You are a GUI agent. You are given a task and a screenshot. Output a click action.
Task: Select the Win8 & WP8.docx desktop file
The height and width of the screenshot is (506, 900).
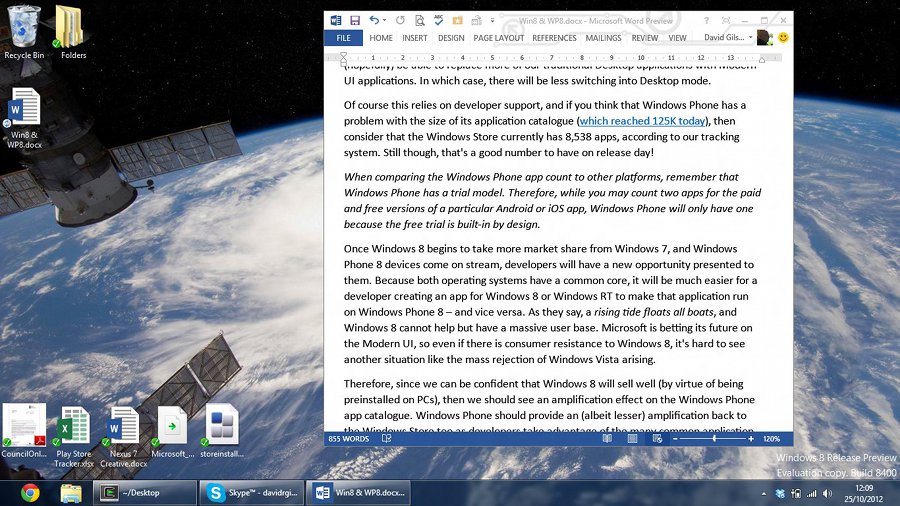point(24,118)
